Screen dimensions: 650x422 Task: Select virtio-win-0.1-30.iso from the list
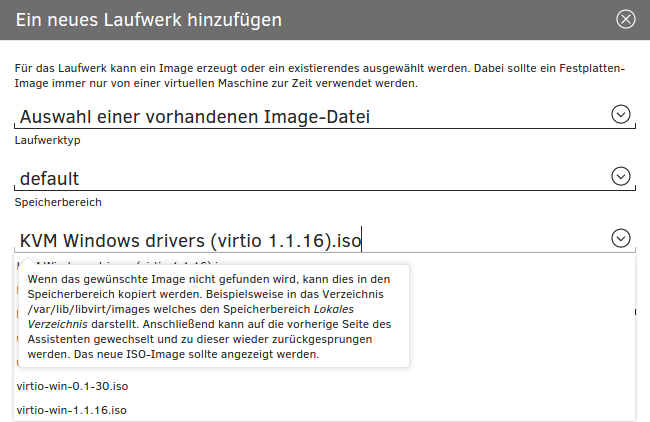73,385
